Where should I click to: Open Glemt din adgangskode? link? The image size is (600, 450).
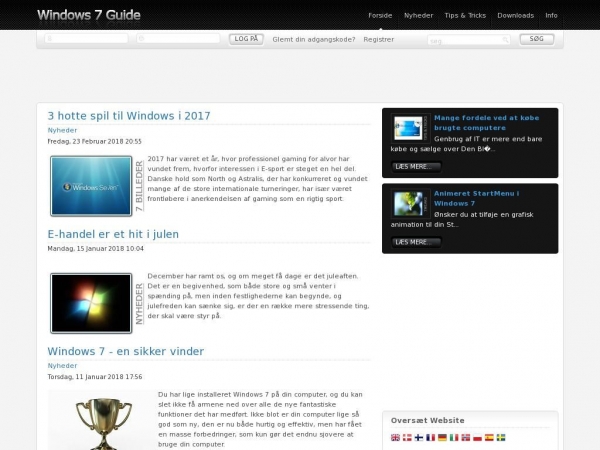(x=314, y=39)
